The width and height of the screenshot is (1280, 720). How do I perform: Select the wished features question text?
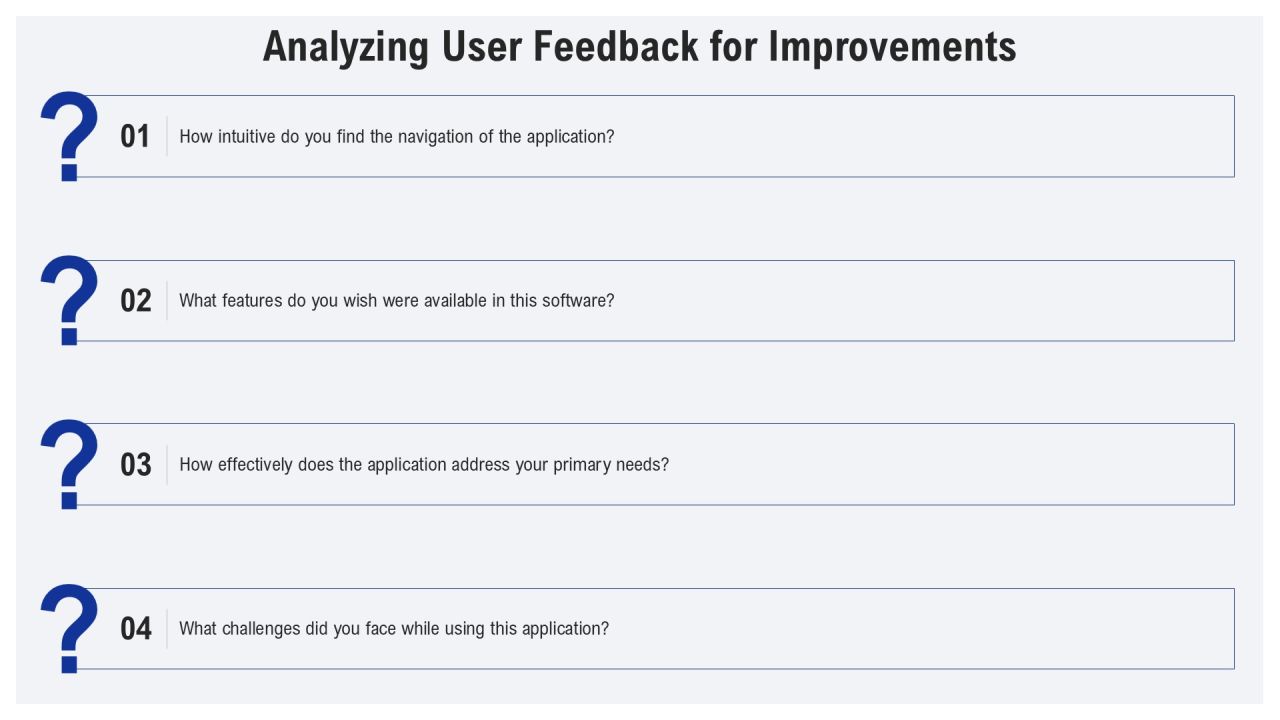(x=397, y=300)
